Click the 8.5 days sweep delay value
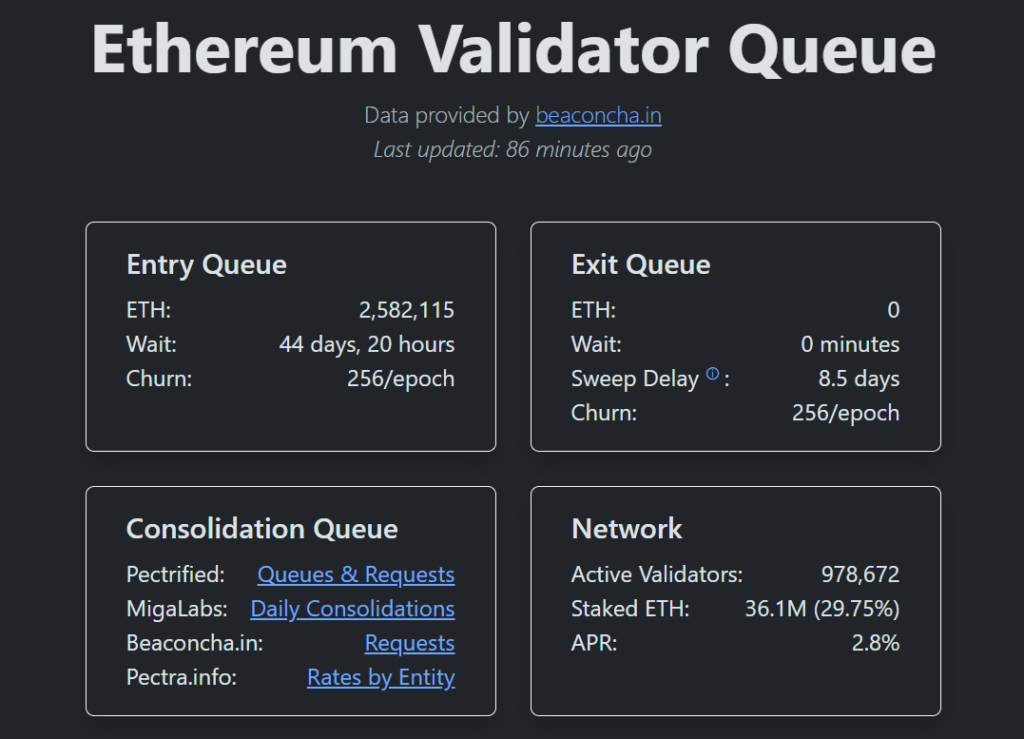The width and height of the screenshot is (1024, 739). [x=858, y=379]
